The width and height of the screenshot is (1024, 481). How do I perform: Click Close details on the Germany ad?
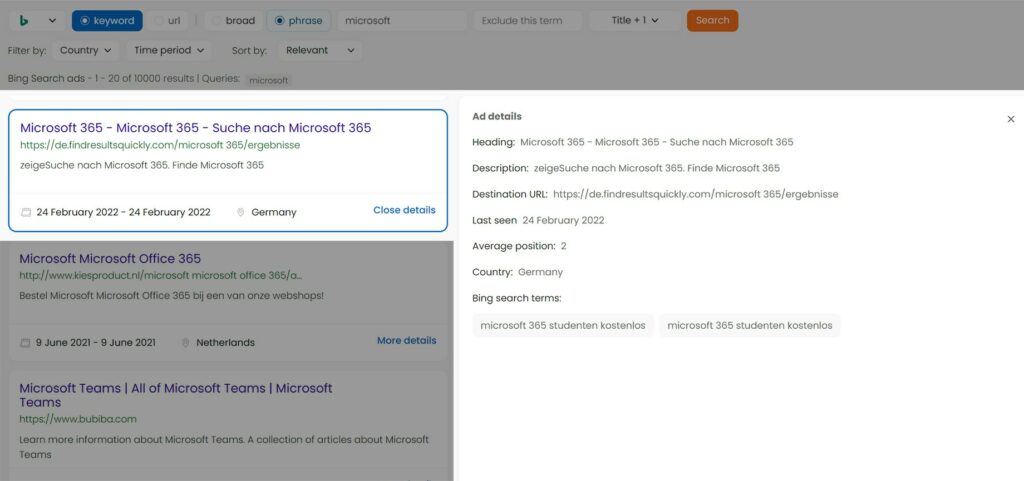[x=404, y=210]
